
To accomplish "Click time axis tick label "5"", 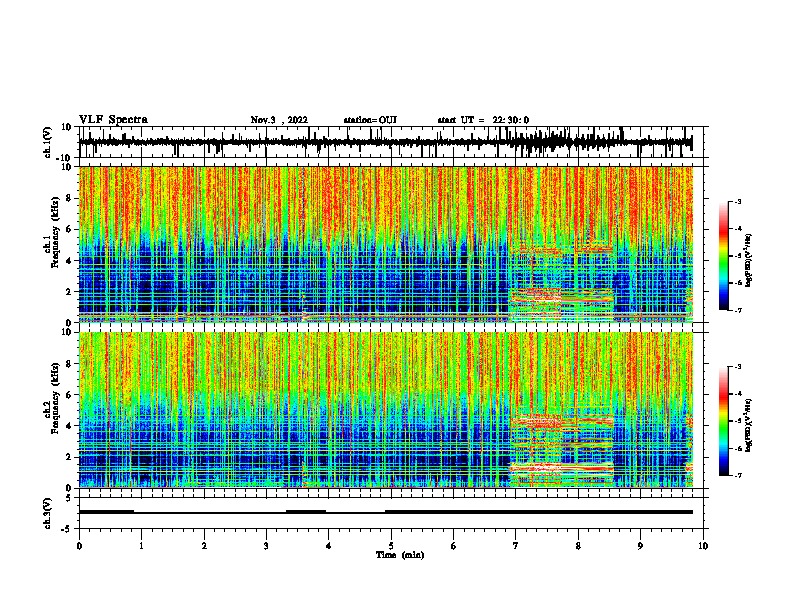I will [x=391, y=546].
